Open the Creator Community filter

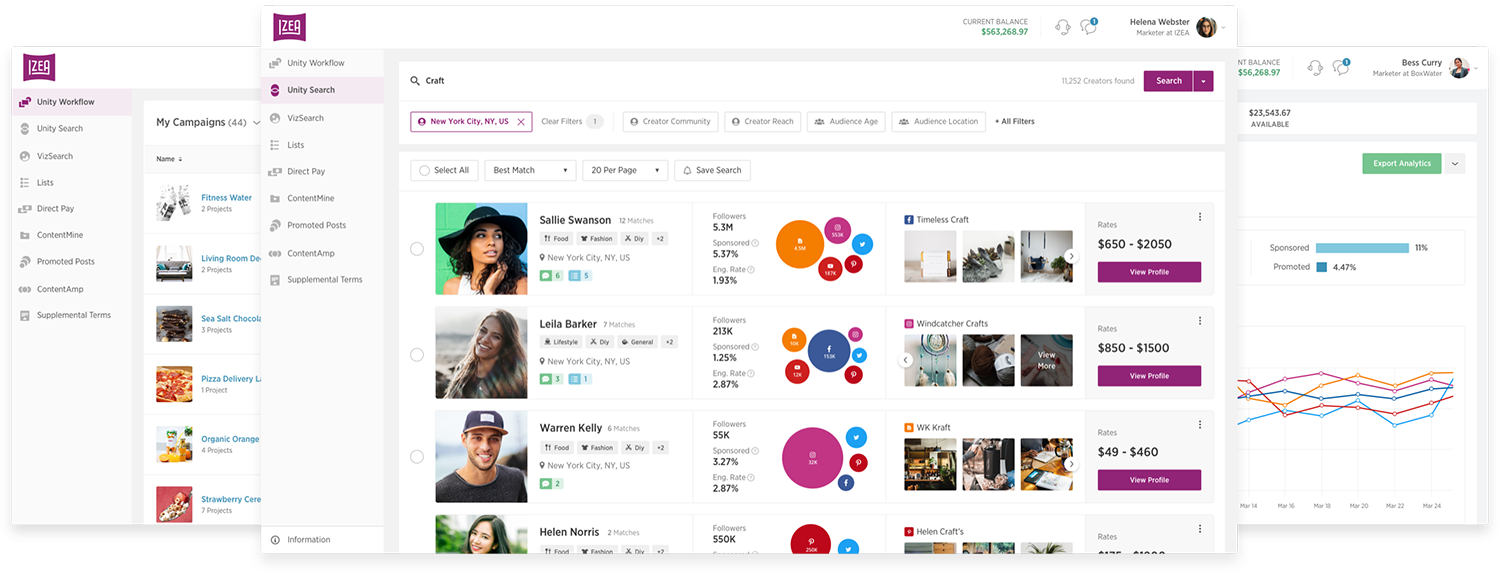669,122
